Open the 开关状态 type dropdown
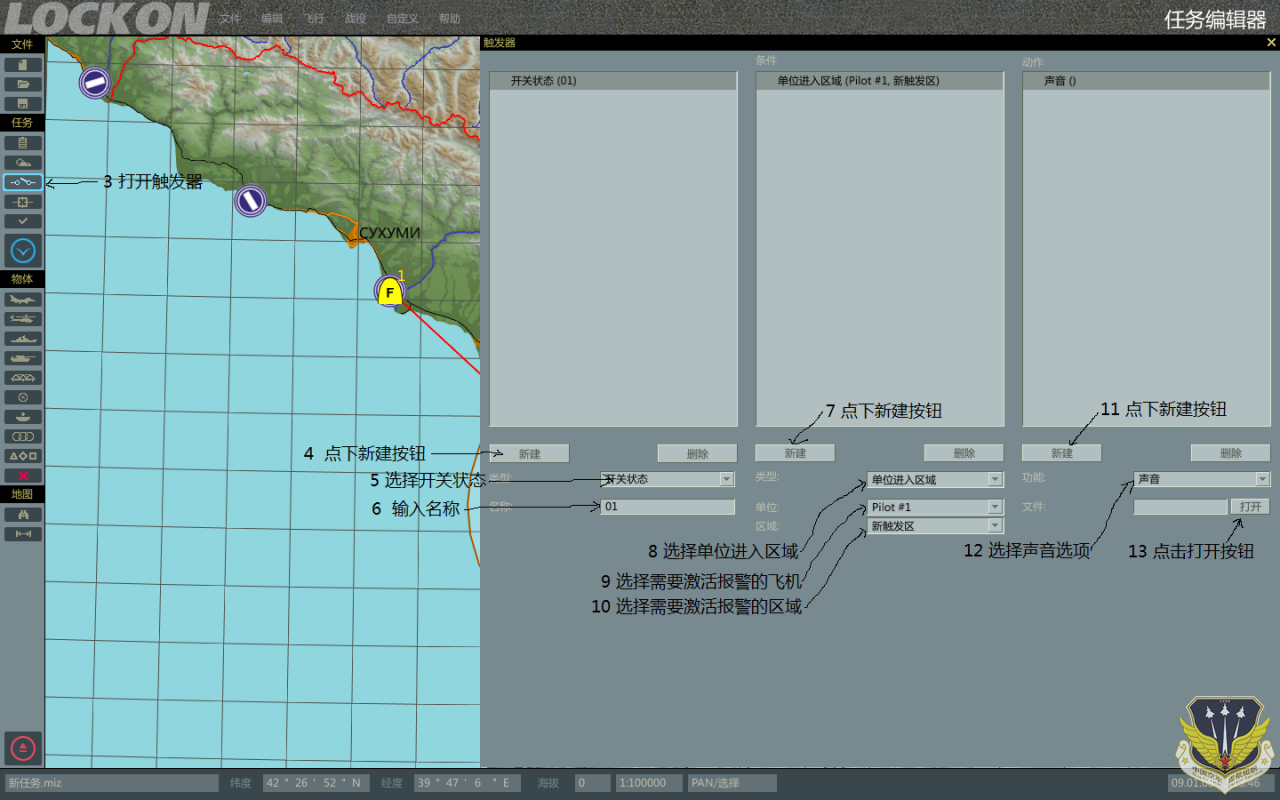1280x800 pixels. point(667,479)
